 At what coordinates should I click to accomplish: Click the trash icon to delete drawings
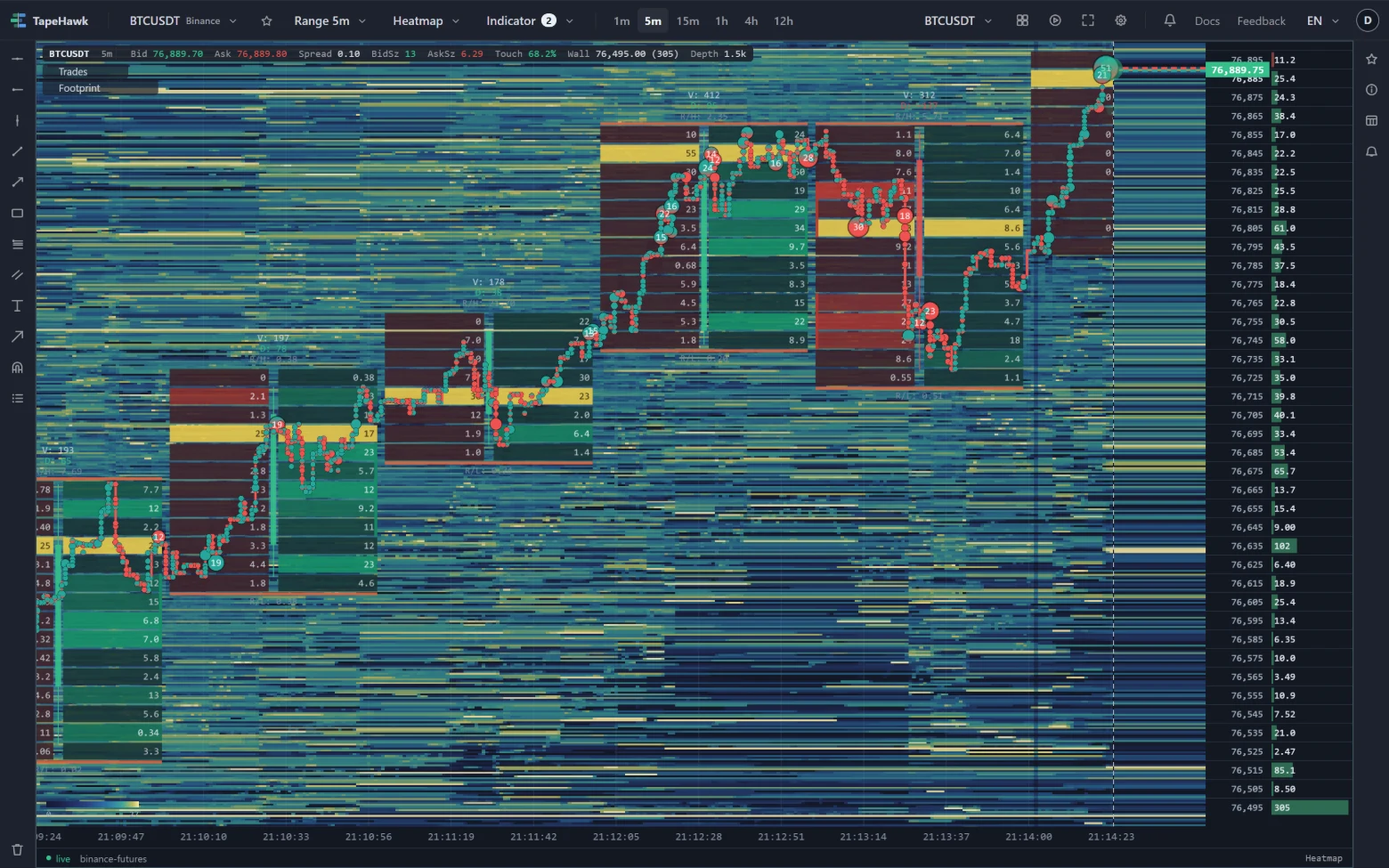coord(17,849)
